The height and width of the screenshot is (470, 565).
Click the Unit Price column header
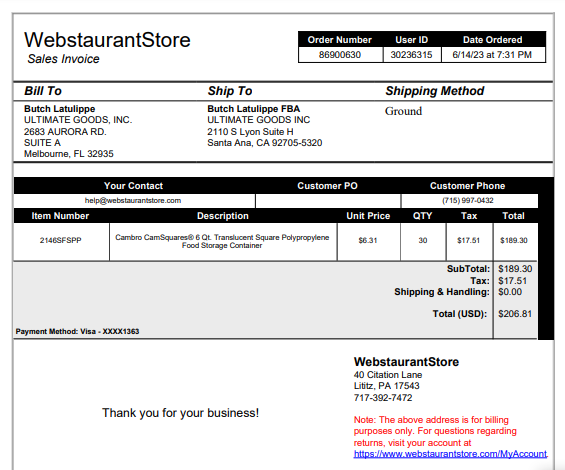[368, 216]
